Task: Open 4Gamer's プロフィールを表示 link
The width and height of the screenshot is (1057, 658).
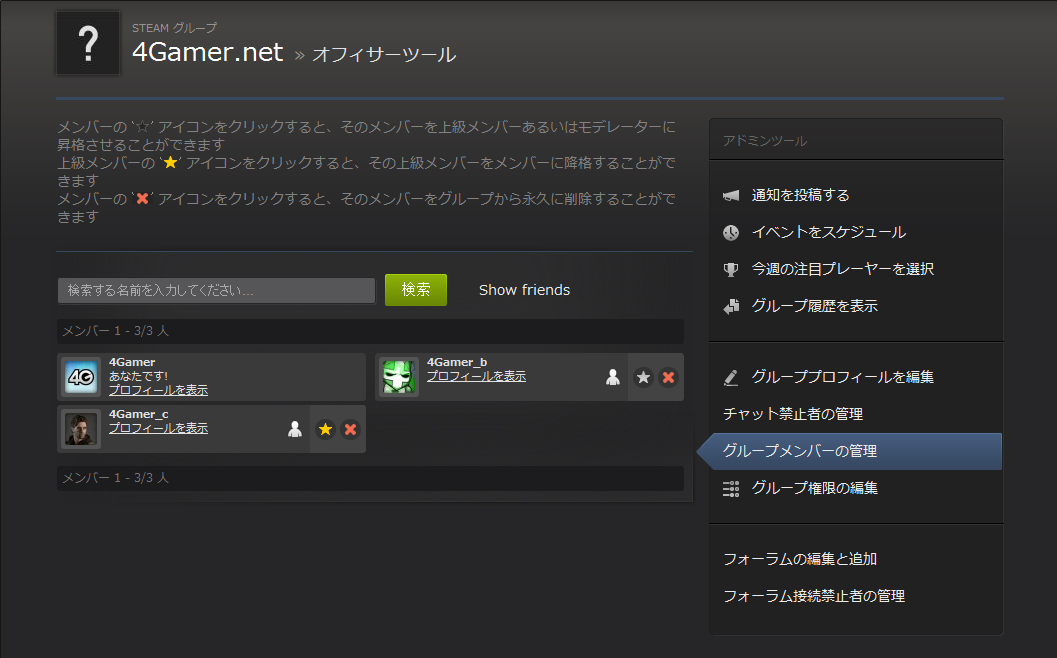Action: pyautogui.click(x=158, y=390)
